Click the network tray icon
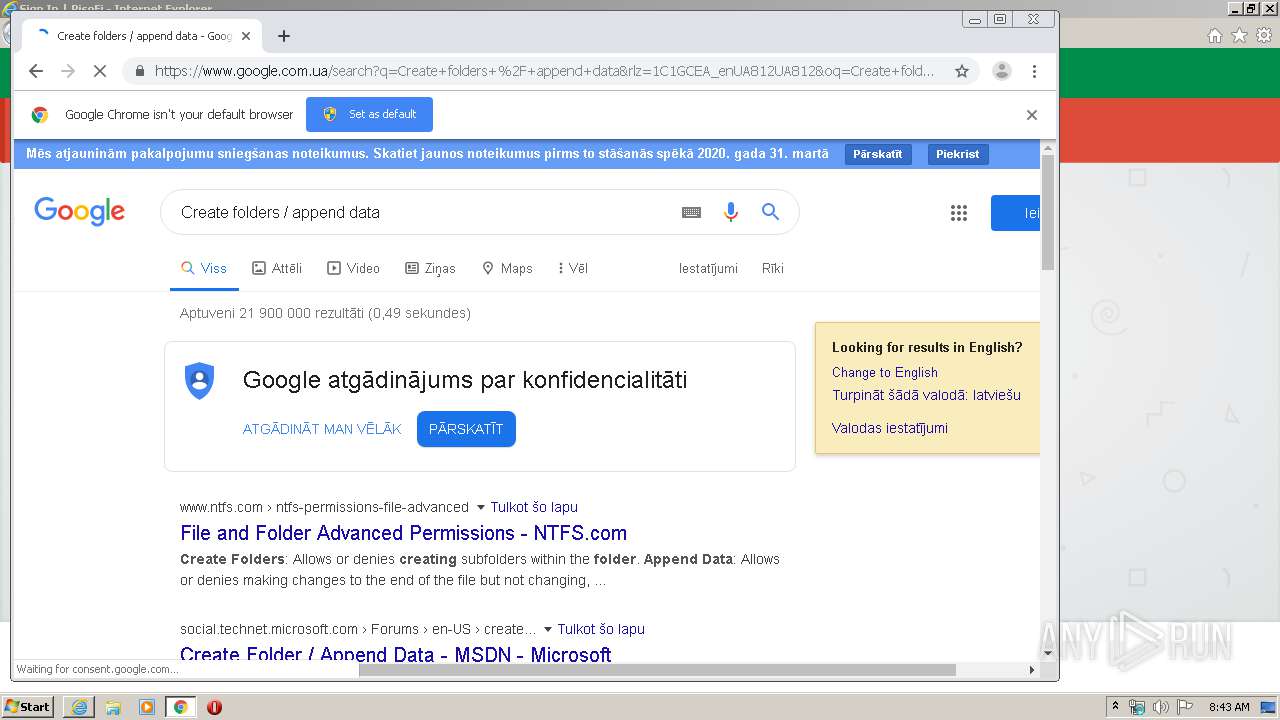The width and height of the screenshot is (1280, 720). click(x=1137, y=707)
